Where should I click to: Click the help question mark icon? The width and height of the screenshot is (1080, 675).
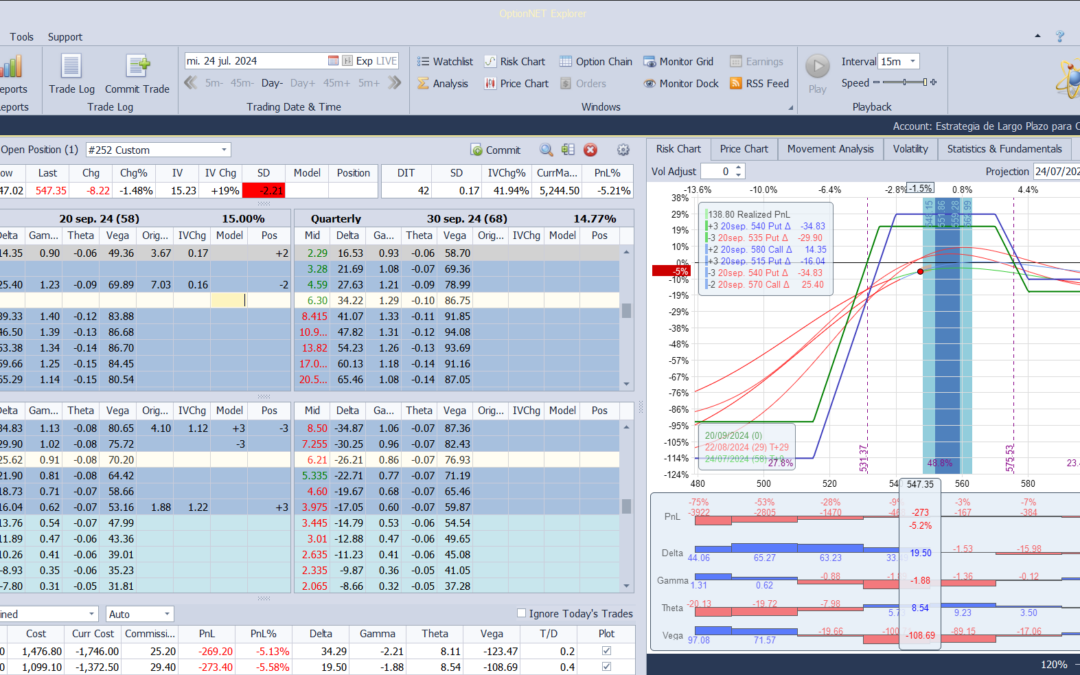(x=1060, y=37)
